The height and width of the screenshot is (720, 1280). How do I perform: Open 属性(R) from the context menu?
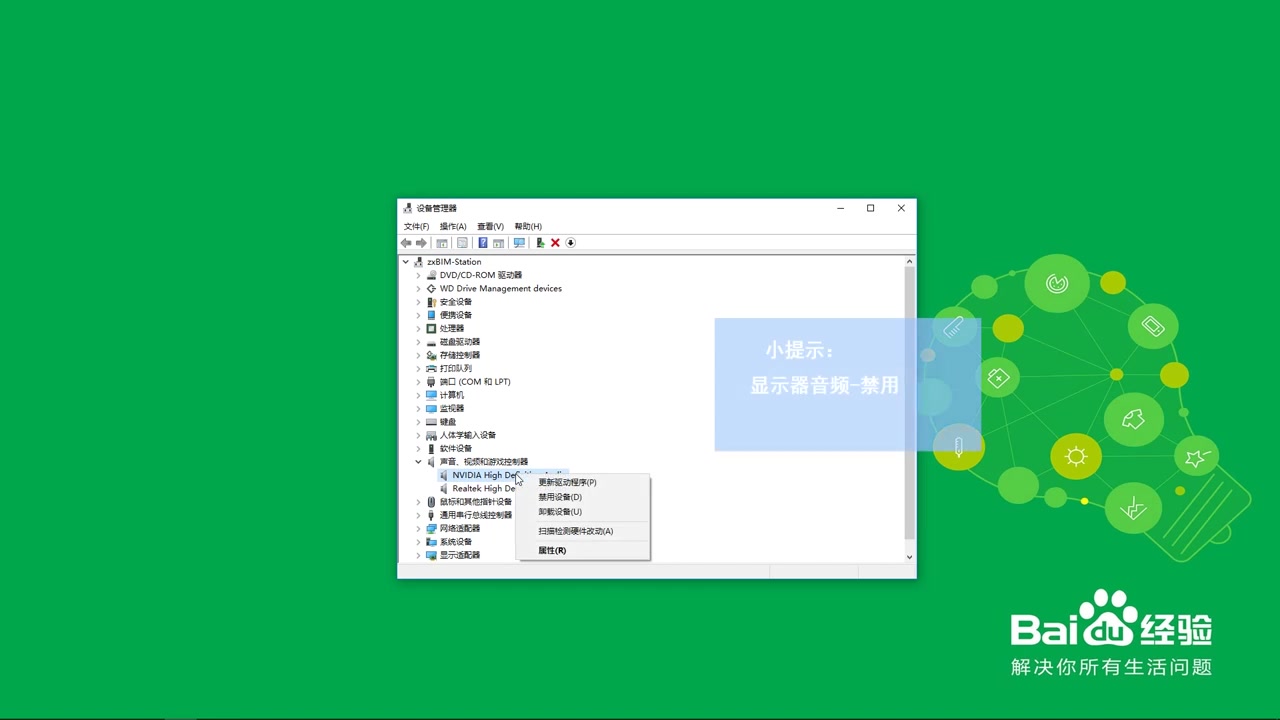click(551, 550)
